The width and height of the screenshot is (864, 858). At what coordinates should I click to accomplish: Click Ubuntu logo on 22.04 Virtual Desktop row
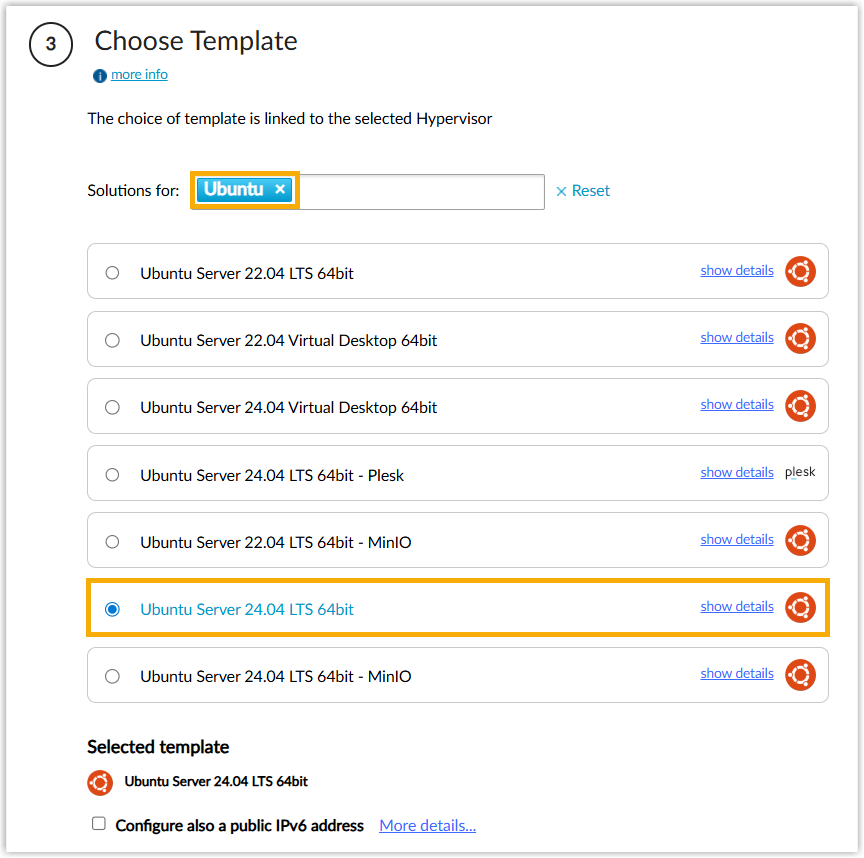(x=799, y=338)
